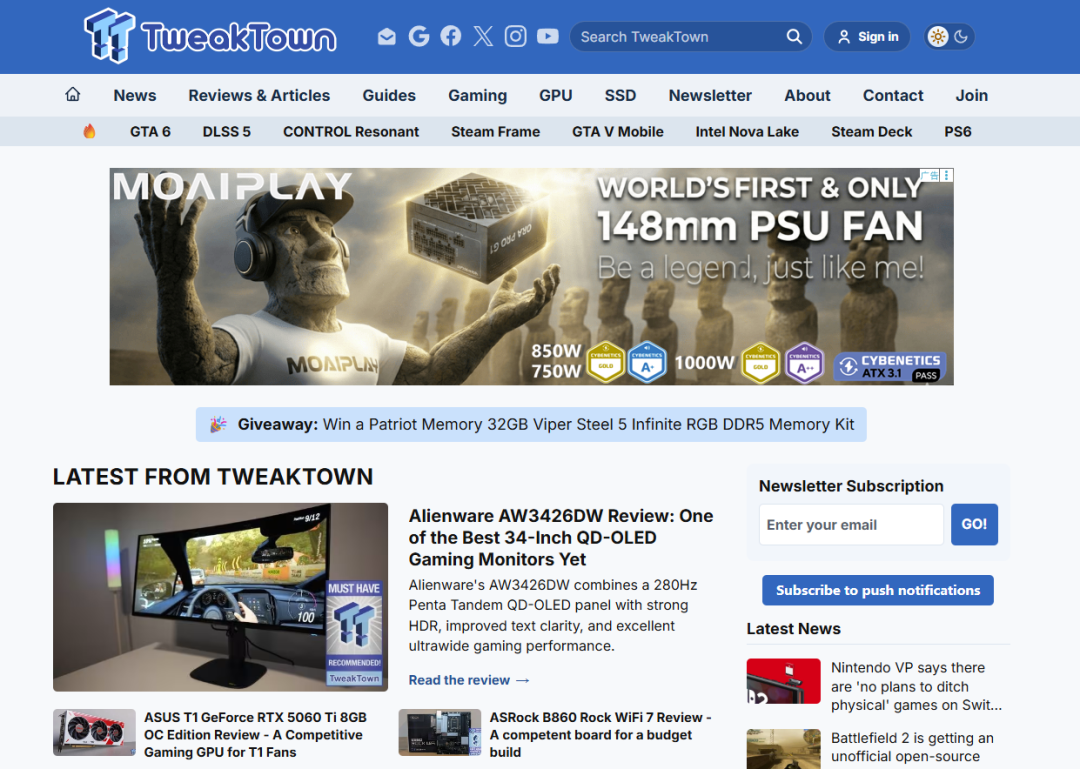Open the Instagram icon
The height and width of the screenshot is (769, 1080).
[515, 37]
